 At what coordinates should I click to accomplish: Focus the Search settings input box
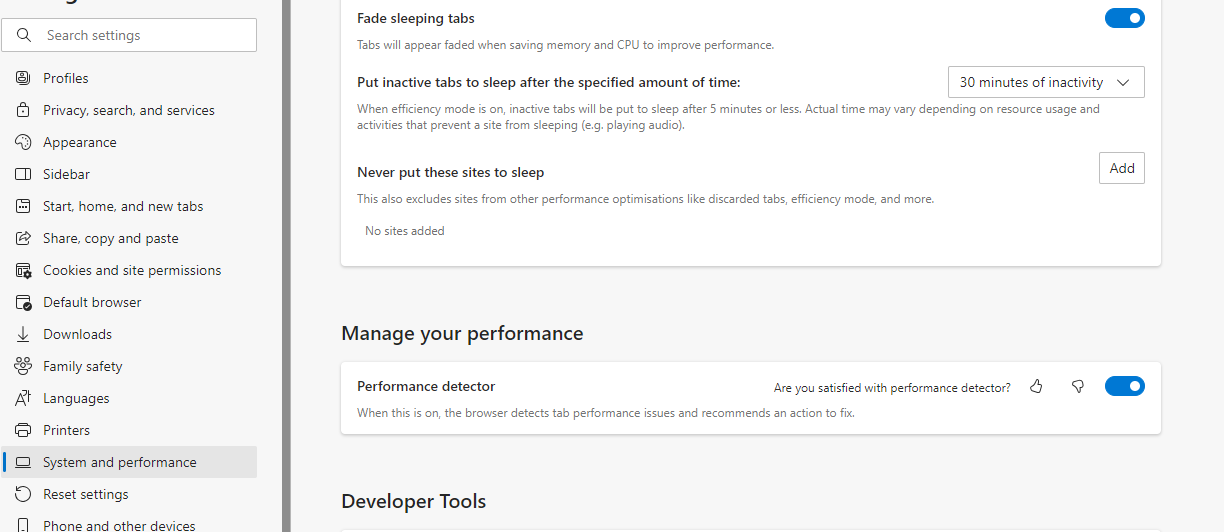(x=130, y=35)
